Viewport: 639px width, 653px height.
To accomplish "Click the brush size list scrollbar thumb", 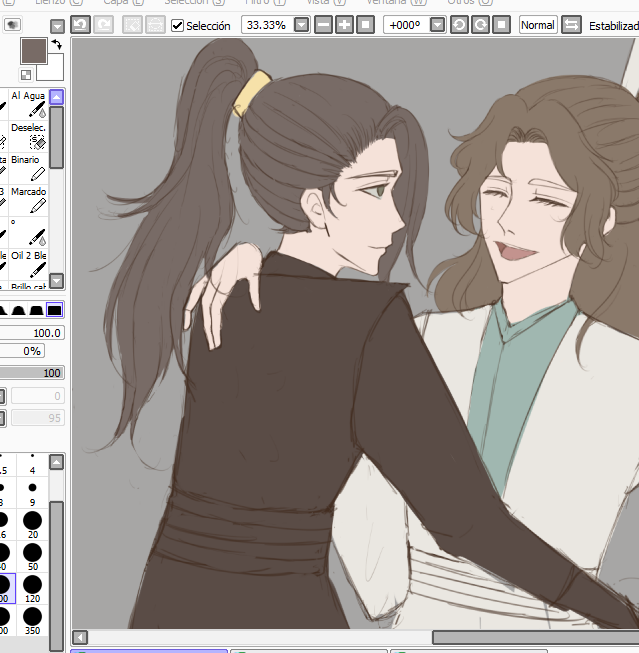I will (x=57, y=577).
